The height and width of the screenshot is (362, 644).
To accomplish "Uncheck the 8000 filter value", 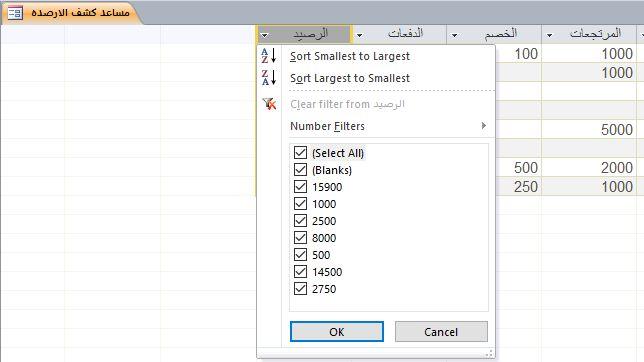I will pyautogui.click(x=300, y=237).
